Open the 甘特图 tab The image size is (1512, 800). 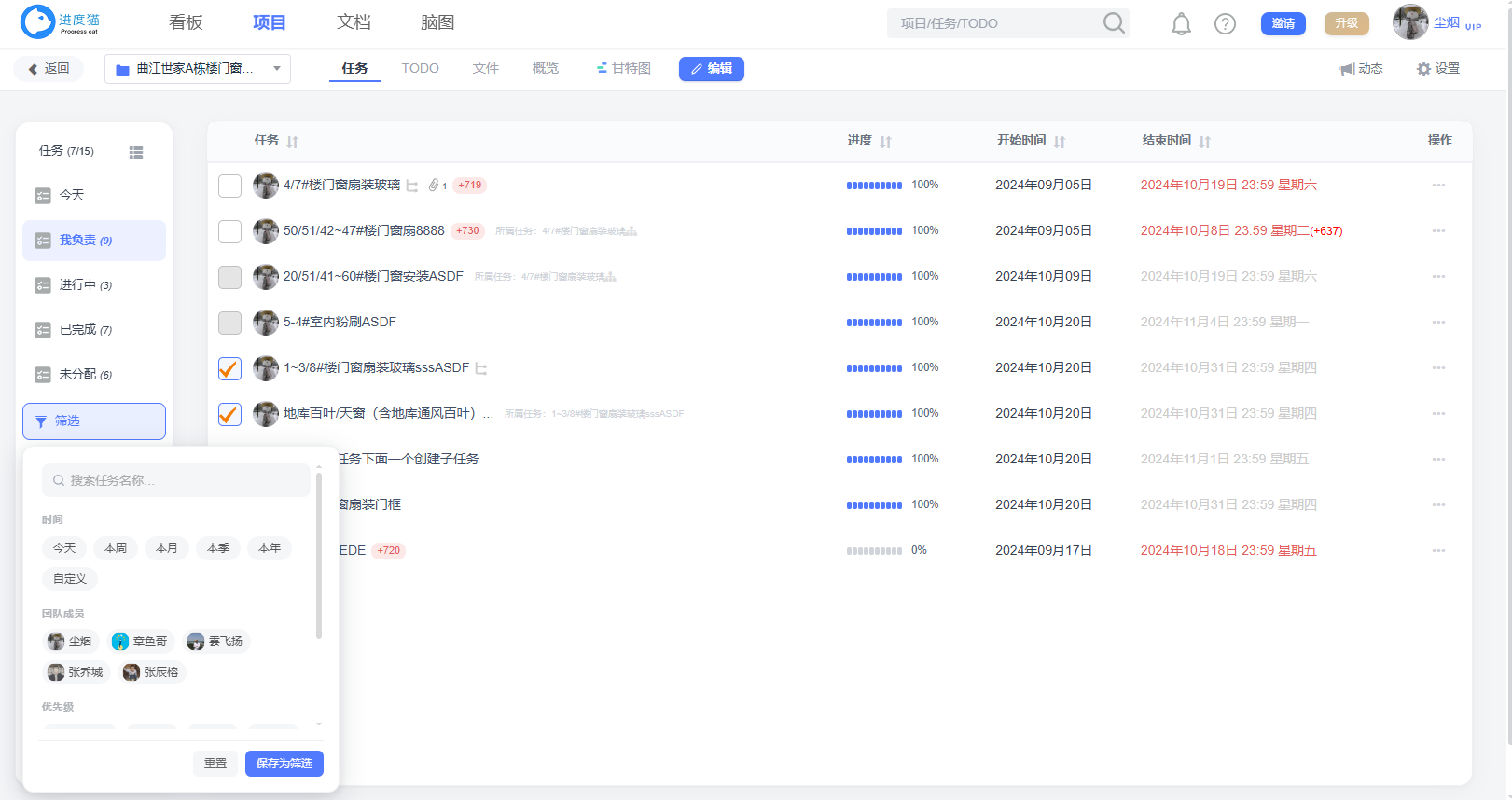click(x=624, y=68)
